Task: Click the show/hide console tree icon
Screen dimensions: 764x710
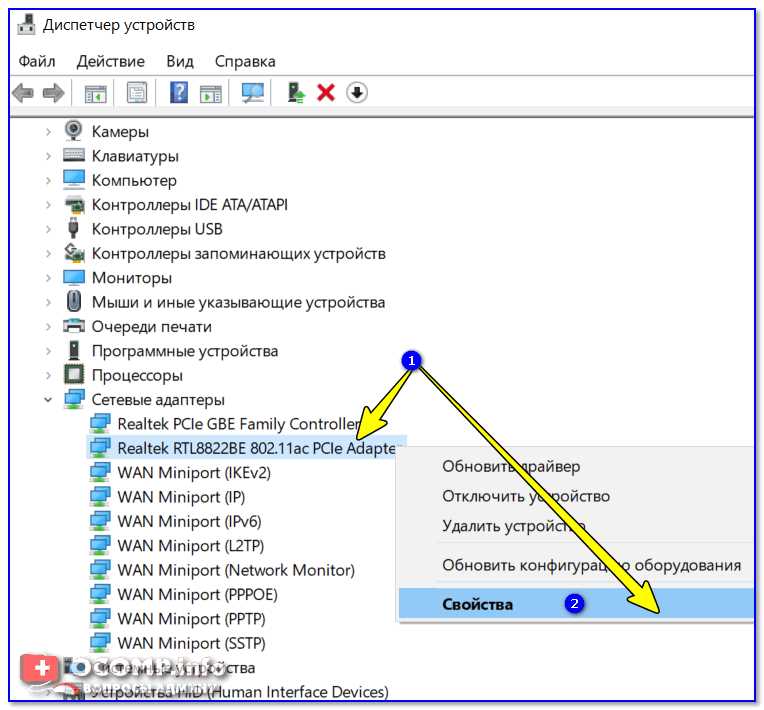Action: click(x=96, y=93)
